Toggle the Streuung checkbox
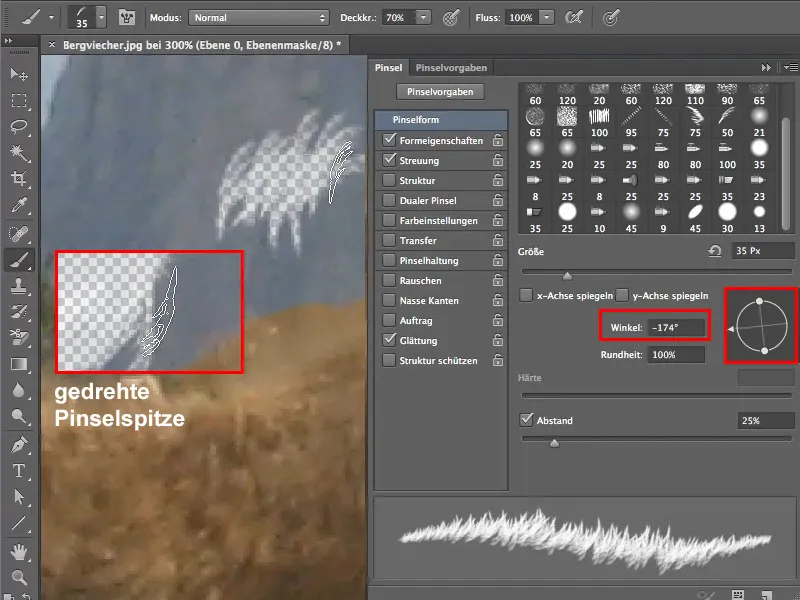 389,160
